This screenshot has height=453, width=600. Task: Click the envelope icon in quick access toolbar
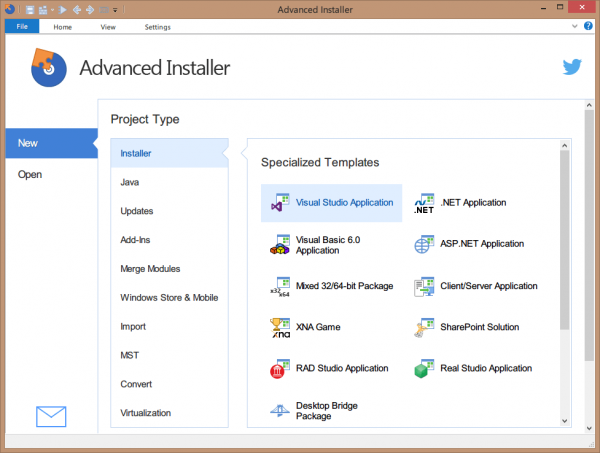click(x=104, y=10)
